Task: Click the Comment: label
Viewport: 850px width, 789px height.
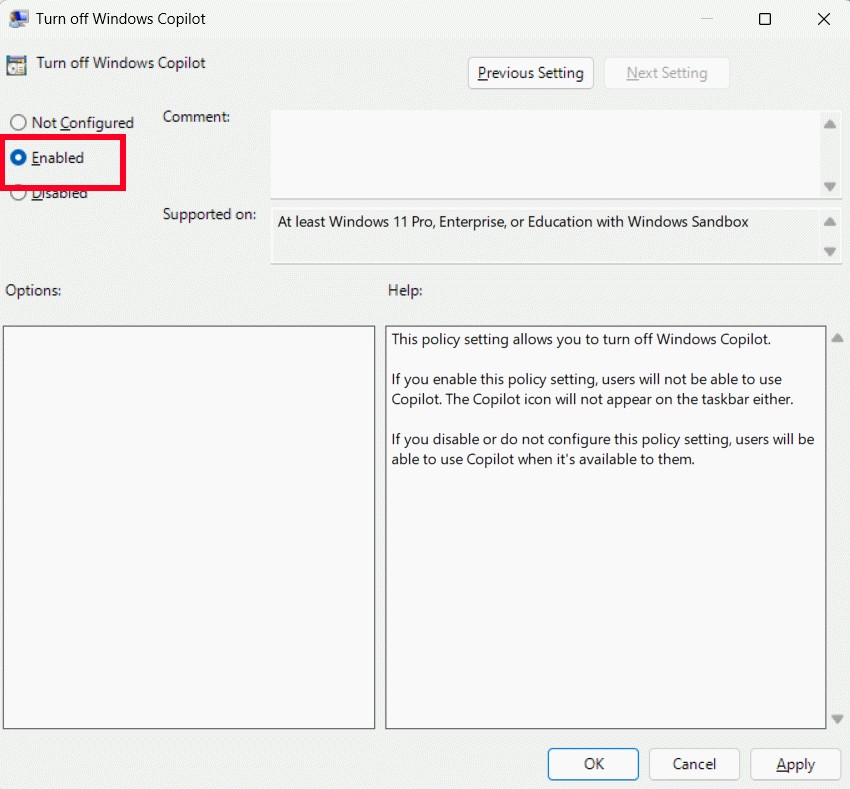Action: coord(196,117)
